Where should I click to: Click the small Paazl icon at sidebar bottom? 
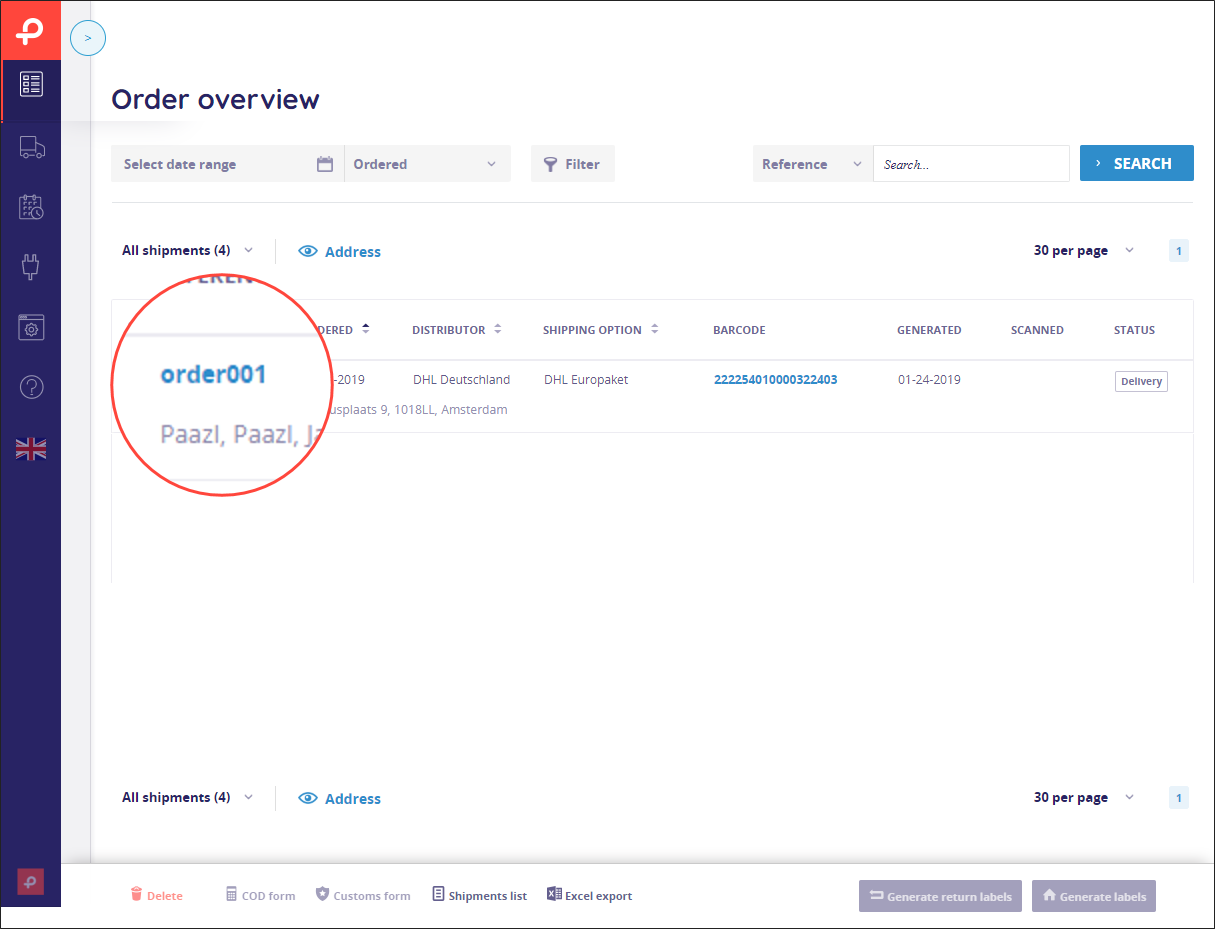point(31,882)
